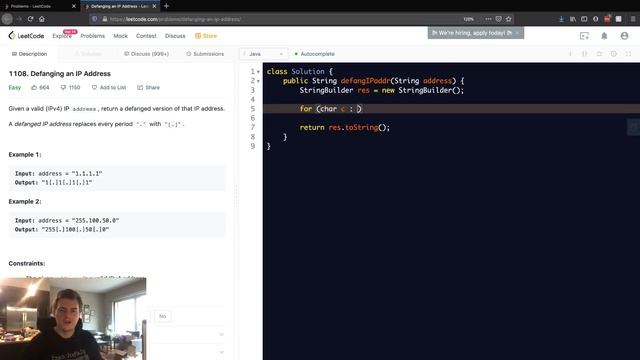Open the user profile avatar menu
Viewport: 640px width, 360px height.
point(624,36)
